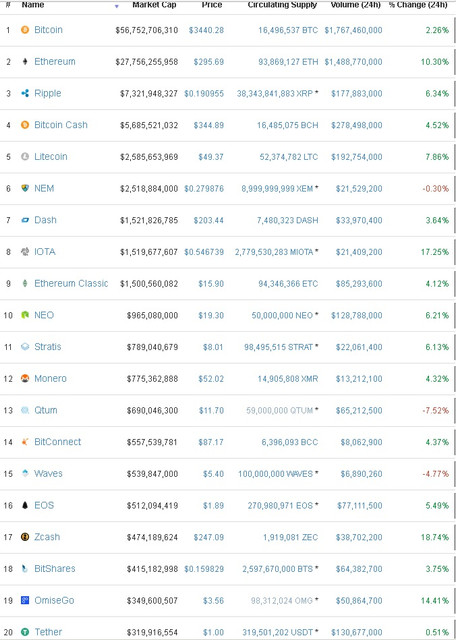Open the BitConnect name link

pos(58,442)
